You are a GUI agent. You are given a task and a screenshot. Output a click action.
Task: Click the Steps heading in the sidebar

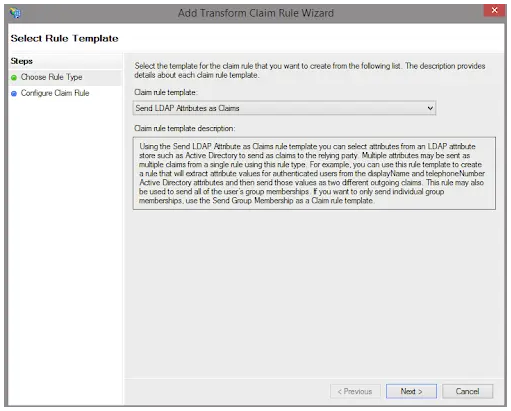point(22,61)
